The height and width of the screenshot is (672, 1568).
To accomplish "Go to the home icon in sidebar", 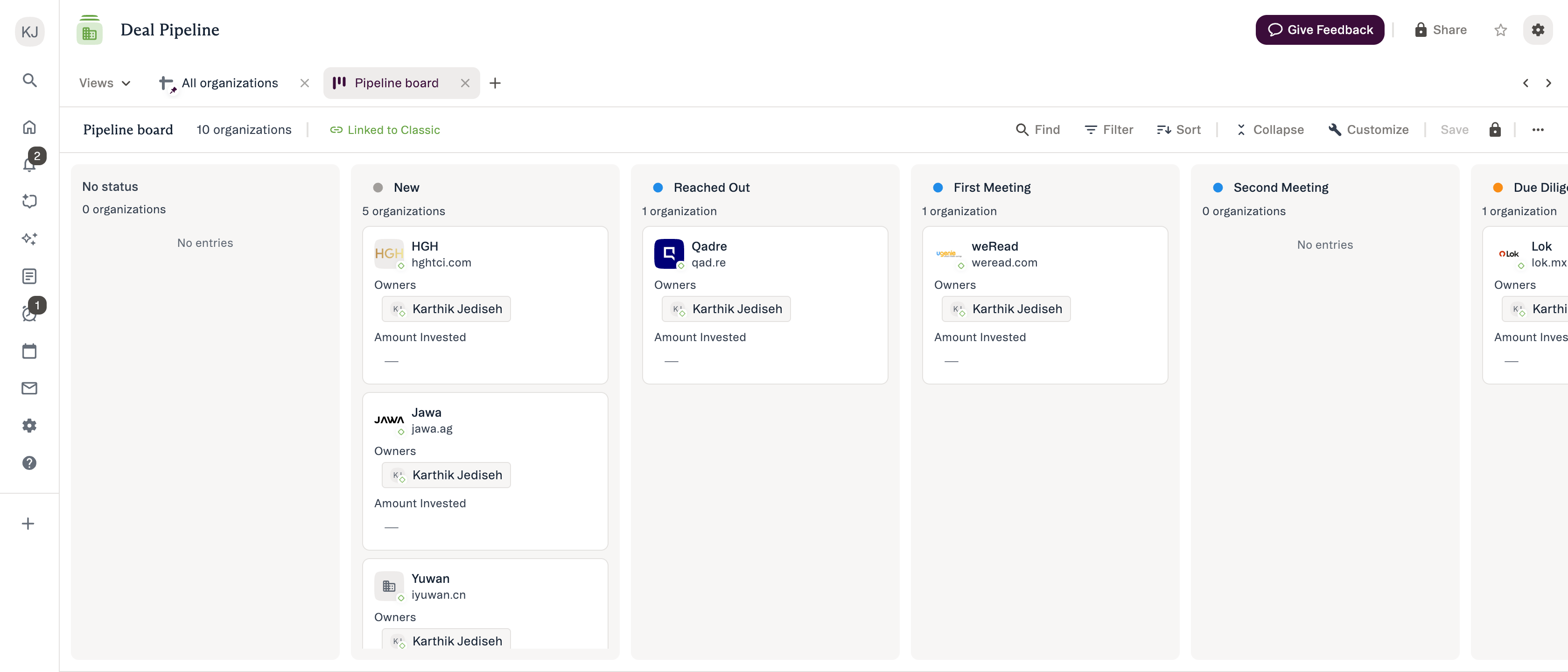I will coord(29,127).
